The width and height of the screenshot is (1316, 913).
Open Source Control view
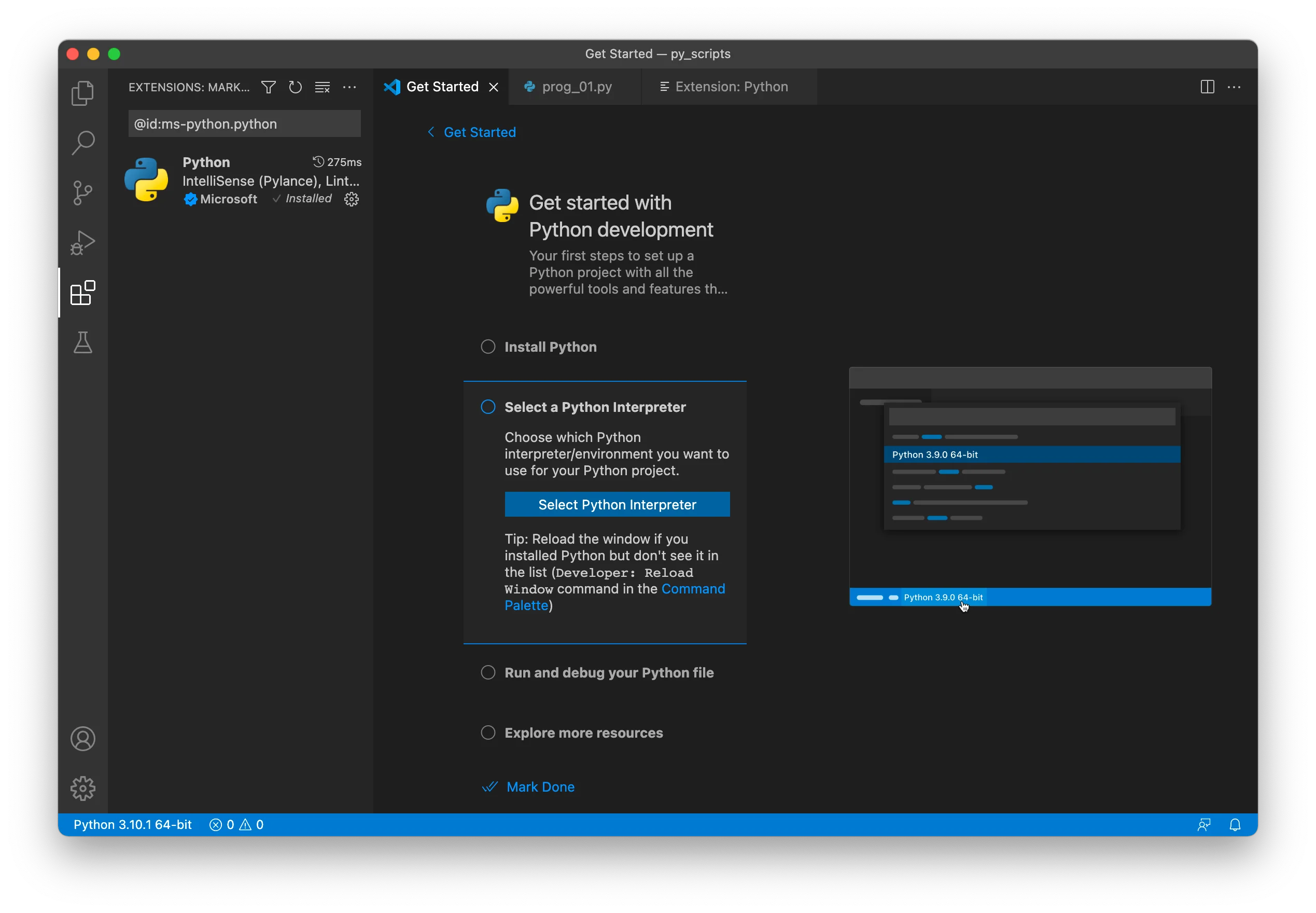(82, 193)
